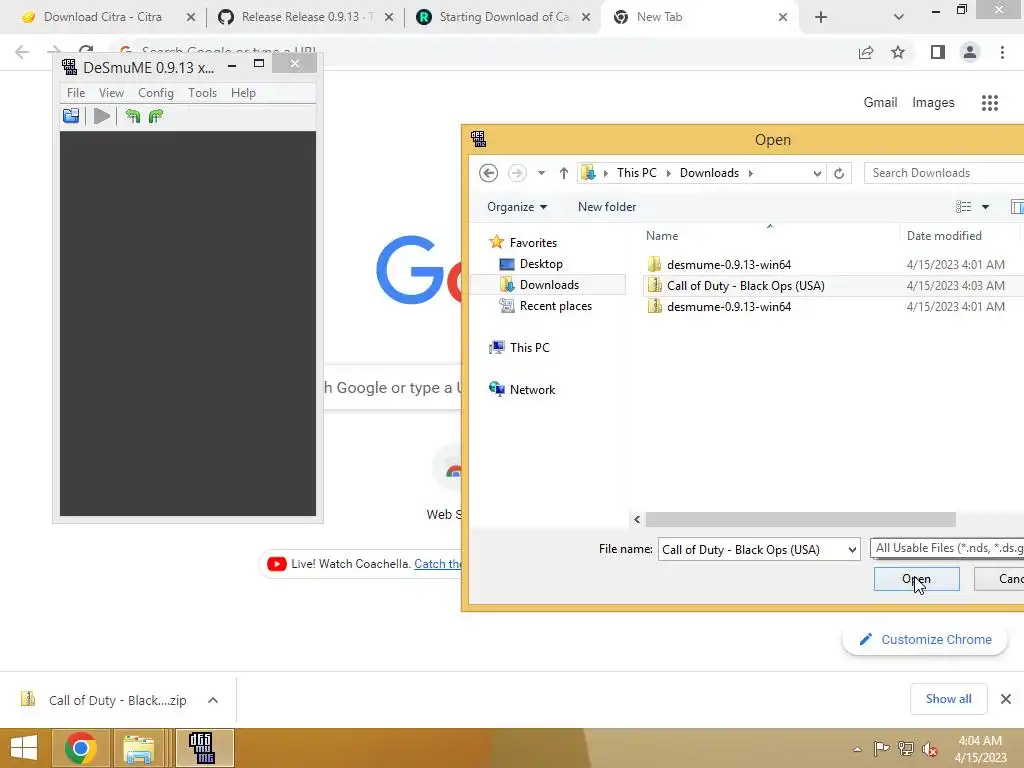Image resolution: width=1024 pixels, height=768 pixels.
Task: Open File Explorer from the taskbar
Action: click(x=138, y=748)
